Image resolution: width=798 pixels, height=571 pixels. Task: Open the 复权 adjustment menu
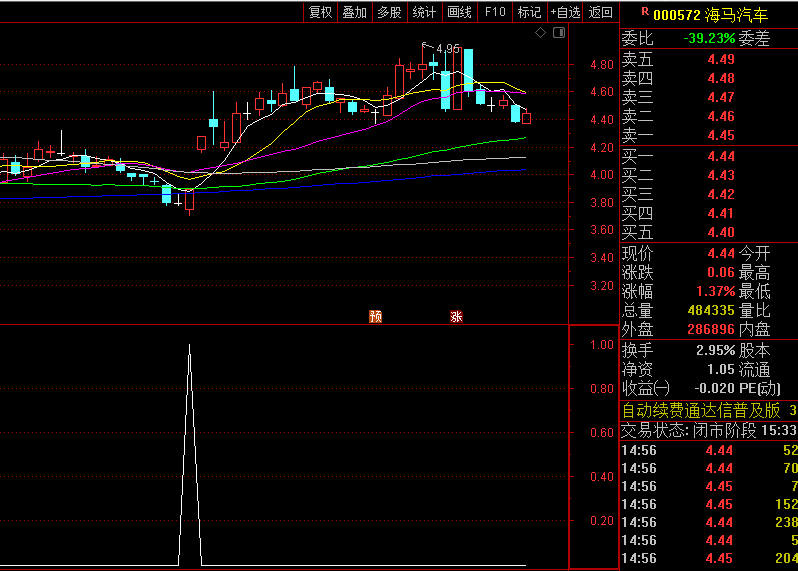tap(320, 12)
